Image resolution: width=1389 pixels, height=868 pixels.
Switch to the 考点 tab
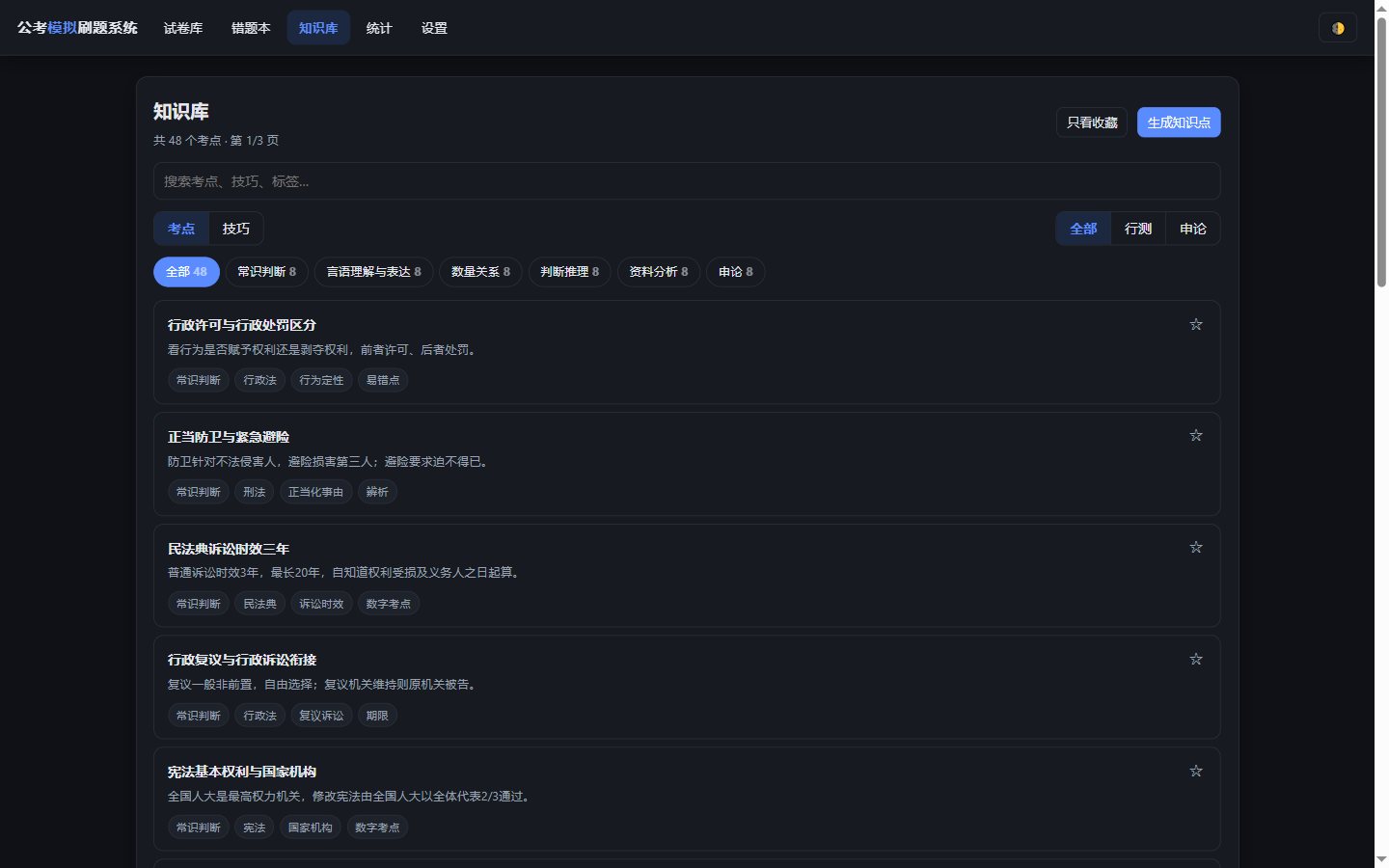click(x=181, y=229)
